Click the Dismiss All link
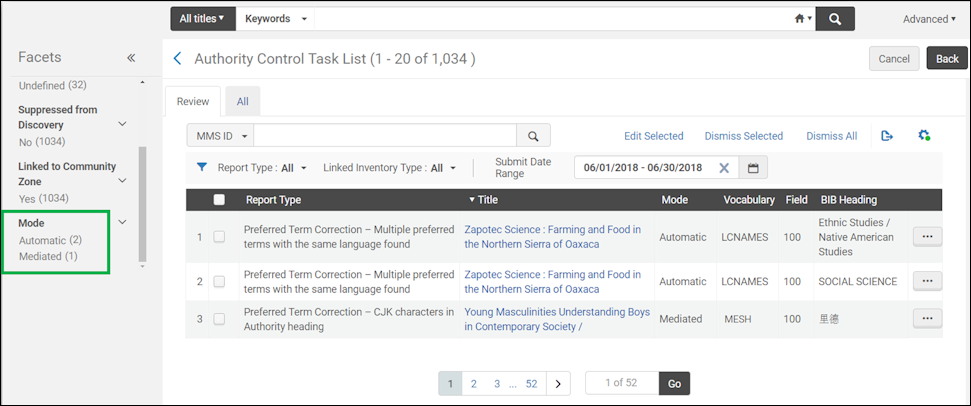 (832, 136)
